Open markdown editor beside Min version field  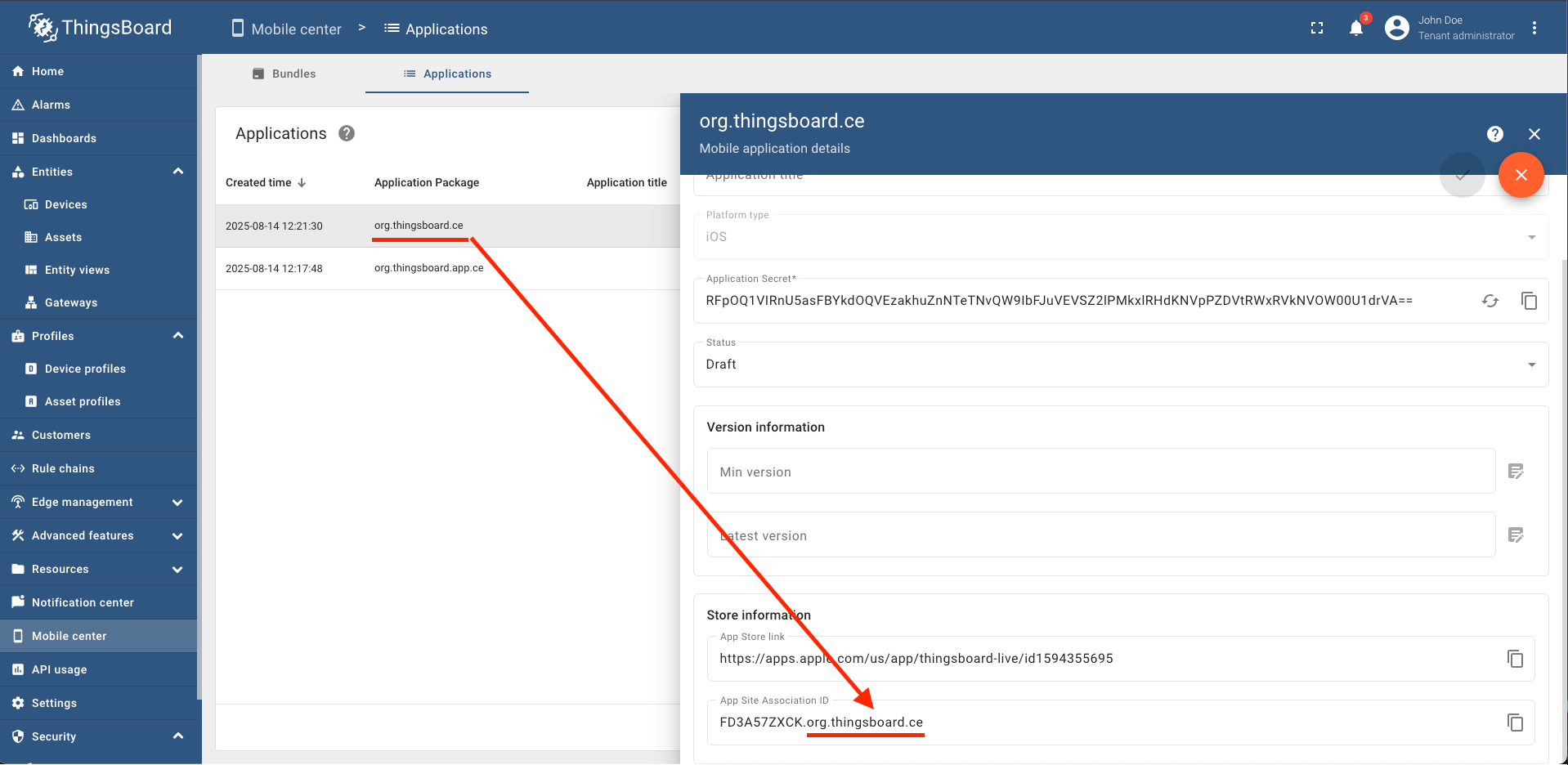pos(1516,471)
